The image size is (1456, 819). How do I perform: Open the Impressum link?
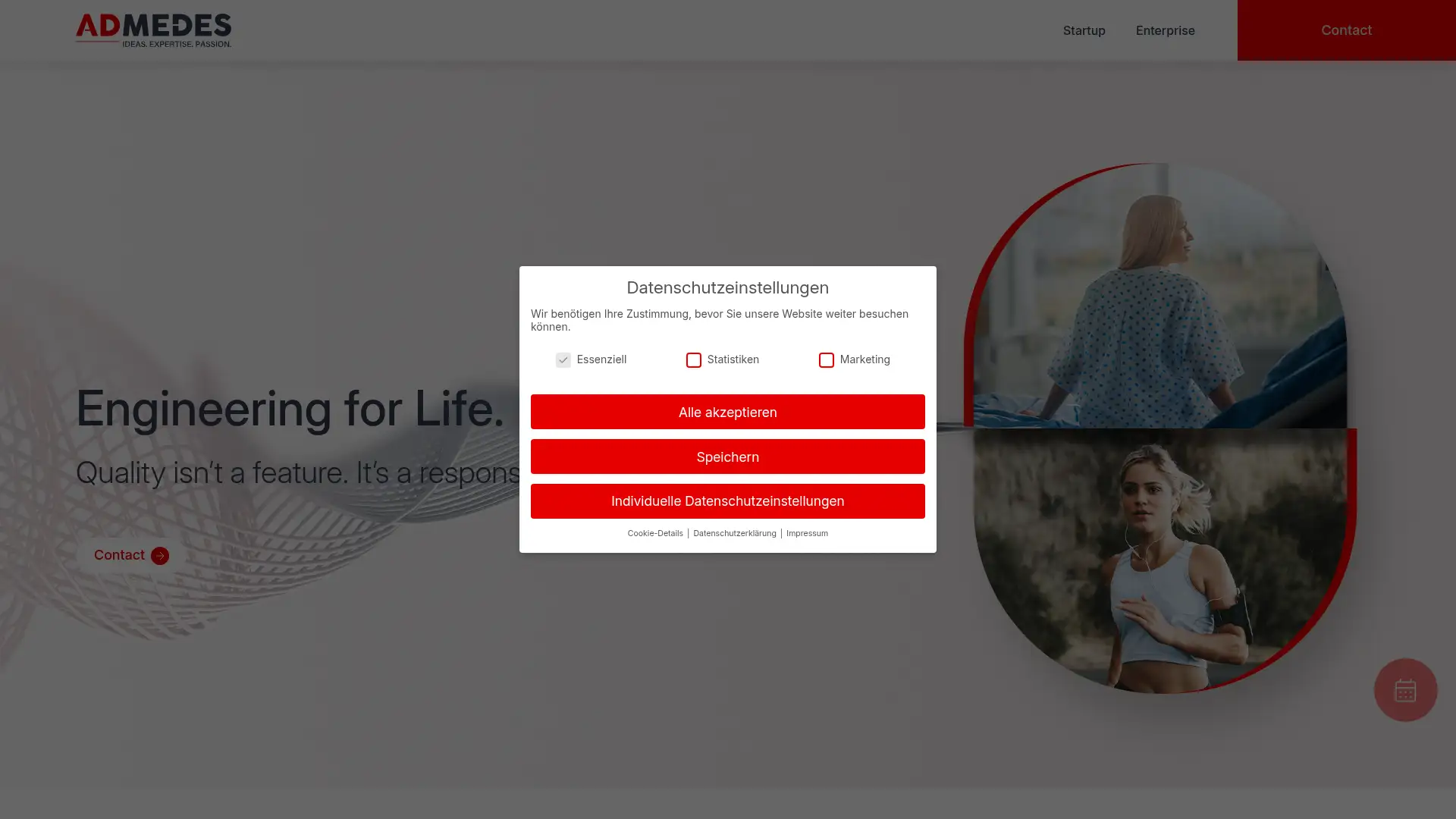click(807, 533)
